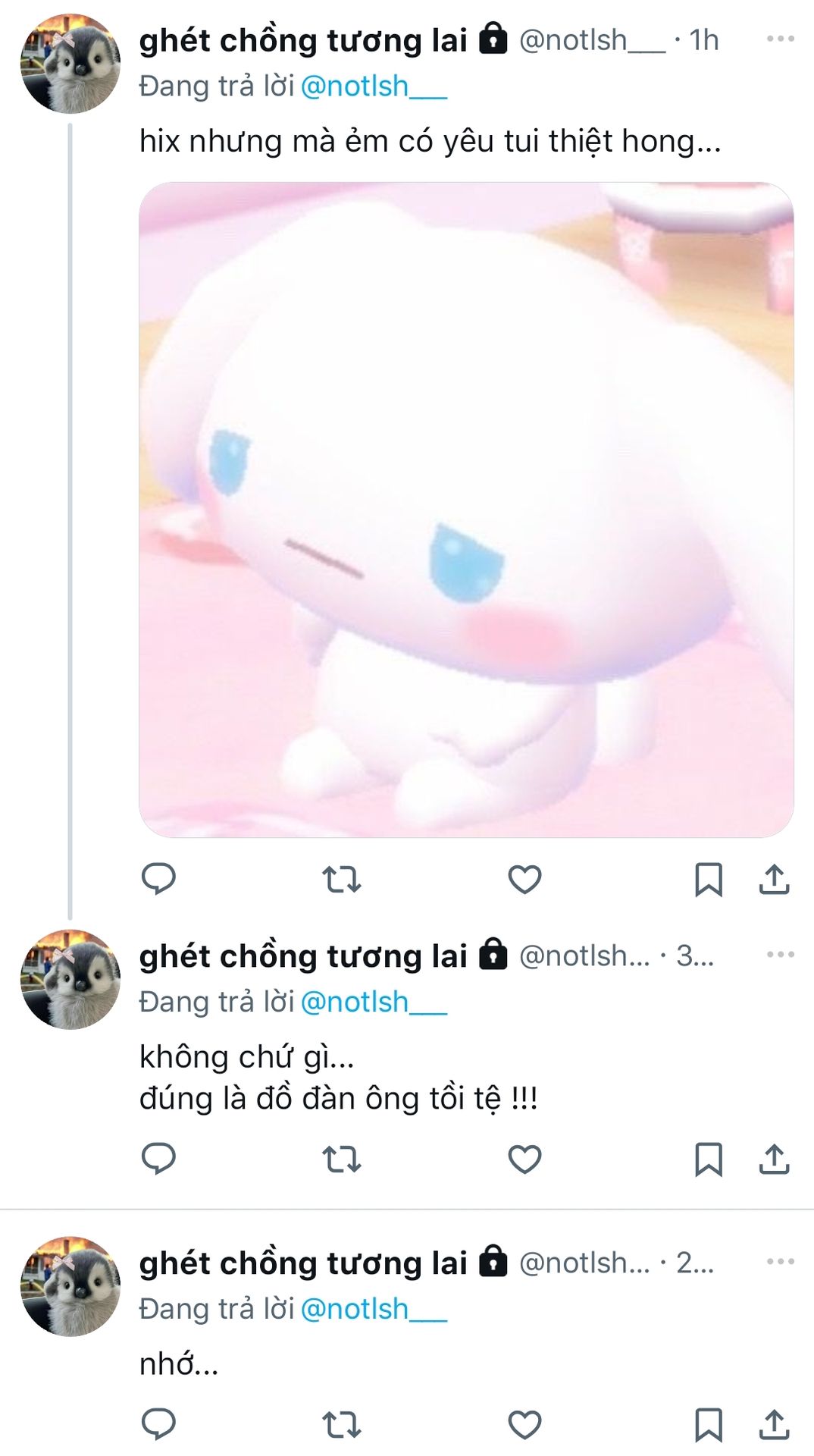Retweet the 'đồ đàn ông tồi tệ' tweet
Viewport: 814px width, 1456px height.
pos(342,1159)
